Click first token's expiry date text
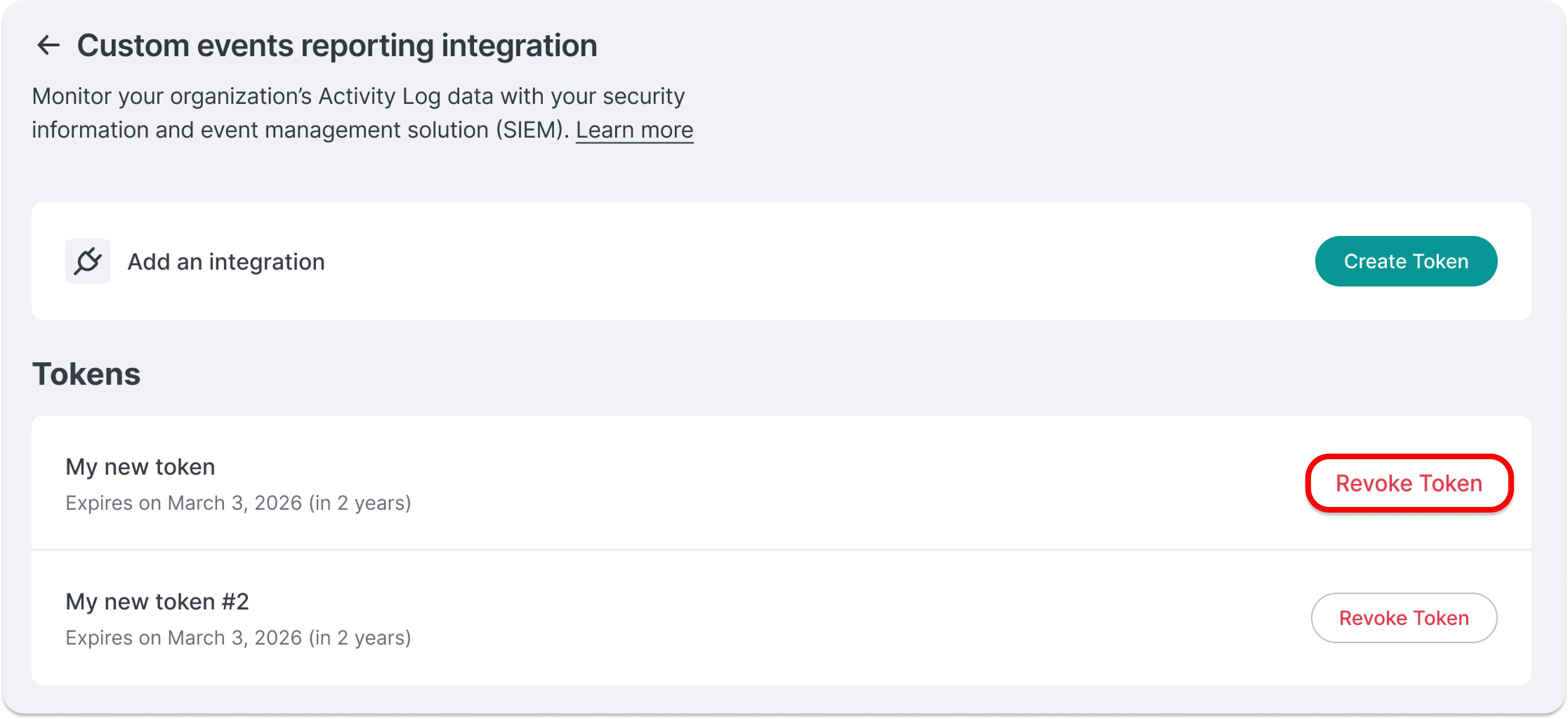This screenshot has width=1568, height=719. (238, 503)
